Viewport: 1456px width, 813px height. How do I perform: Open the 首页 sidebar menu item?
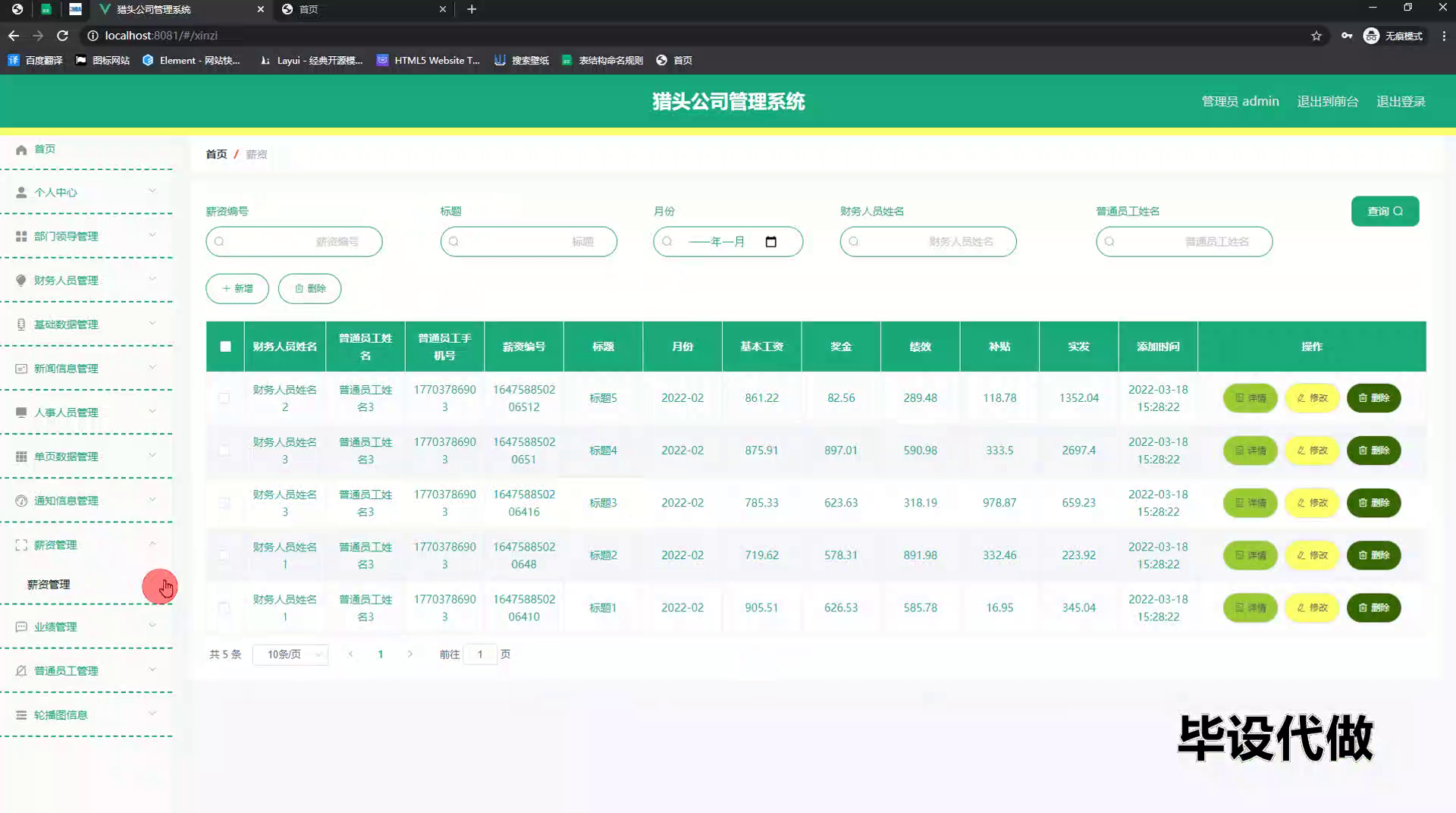pos(45,149)
